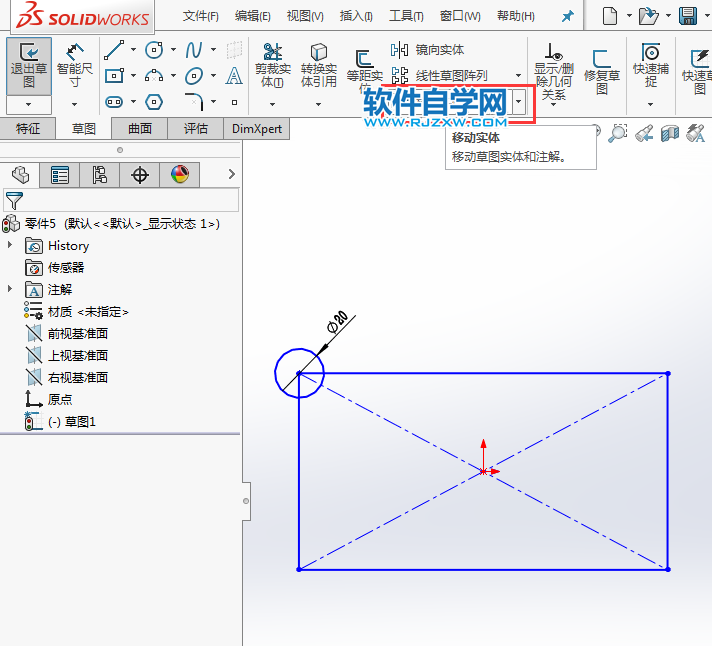Toggle the menu bar pin
The image size is (712, 646).
pos(568,17)
